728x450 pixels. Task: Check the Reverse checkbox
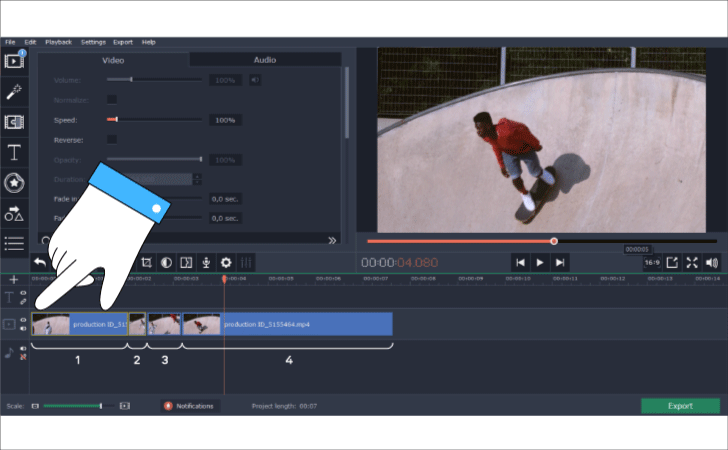click(x=112, y=139)
